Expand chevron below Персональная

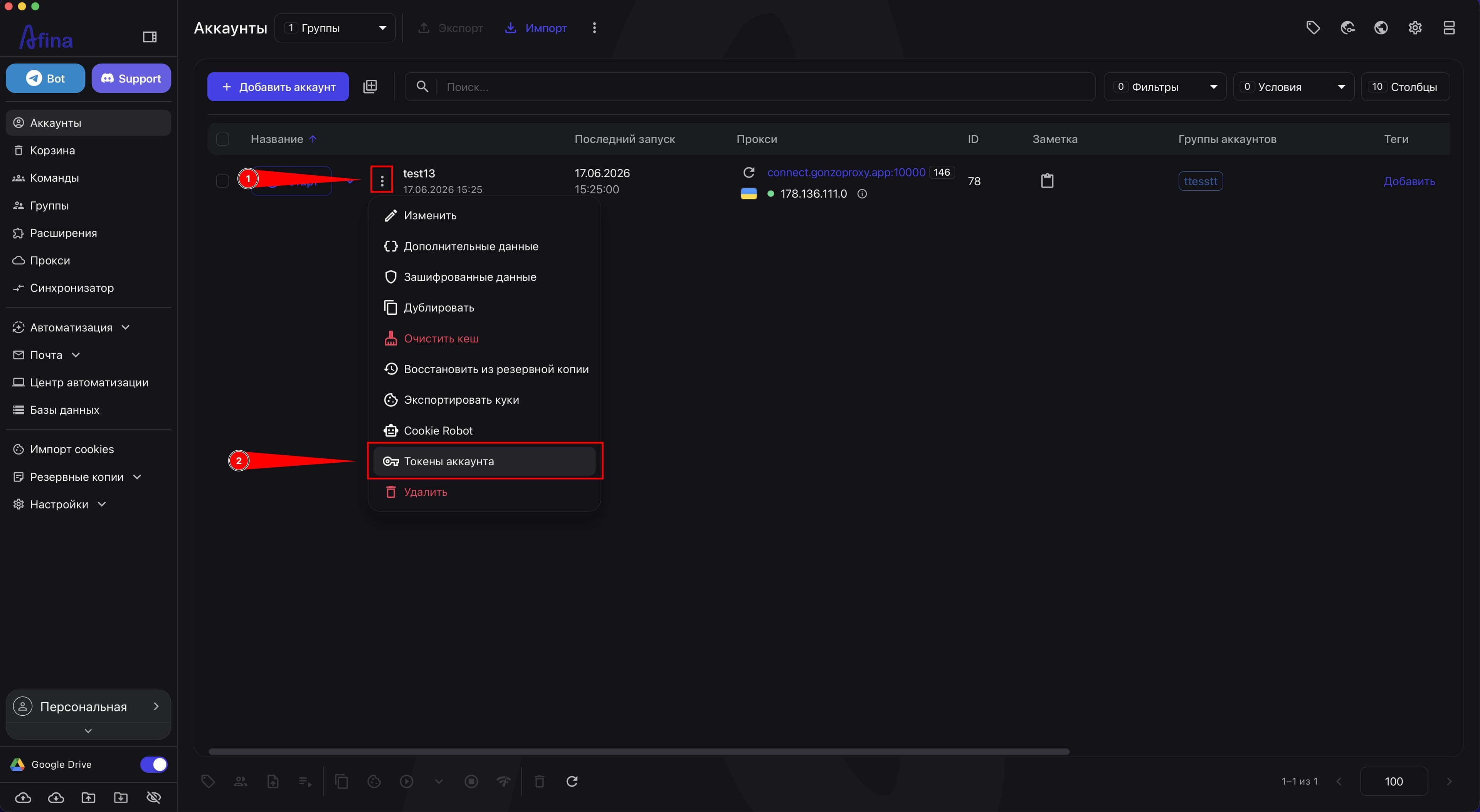tap(88, 731)
